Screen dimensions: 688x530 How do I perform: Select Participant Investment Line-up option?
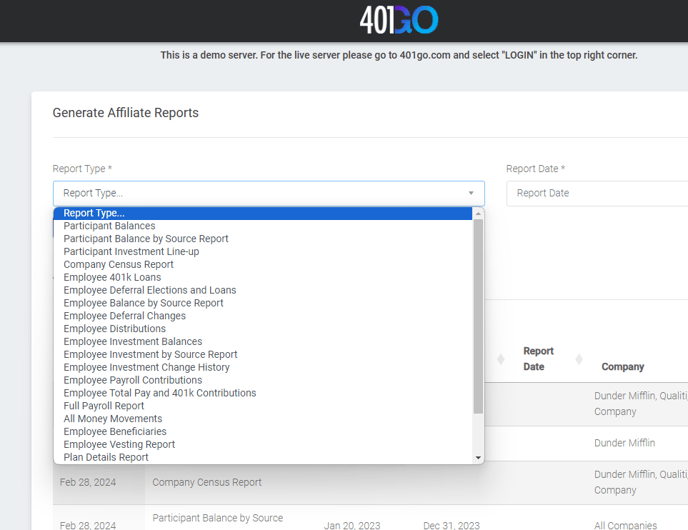click(131, 252)
